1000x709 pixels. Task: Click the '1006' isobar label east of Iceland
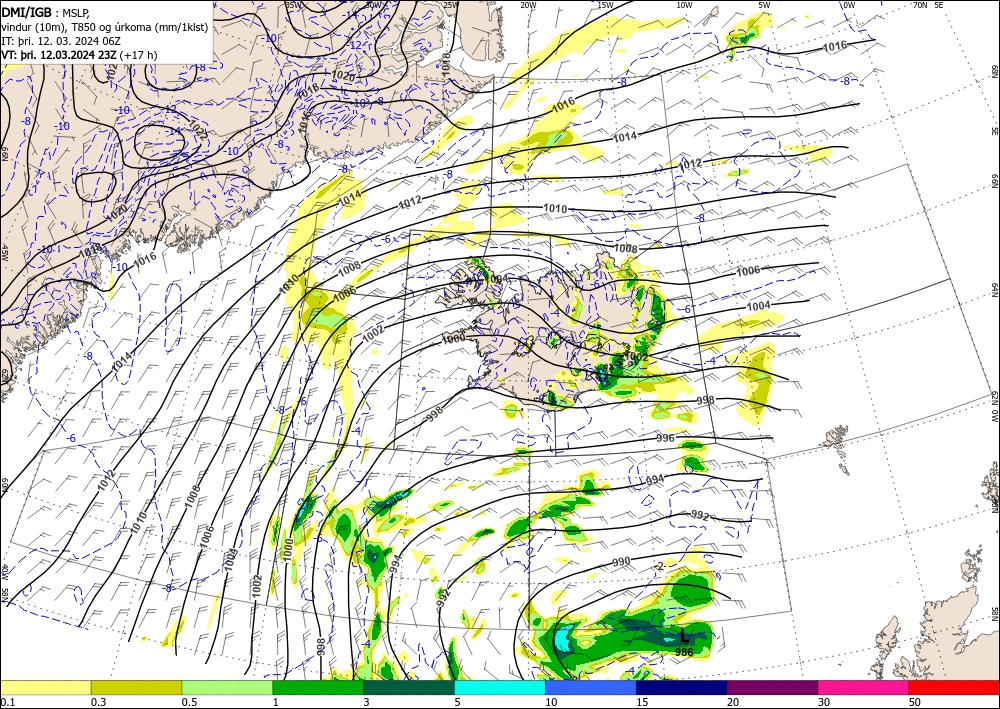(x=748, y=271)
